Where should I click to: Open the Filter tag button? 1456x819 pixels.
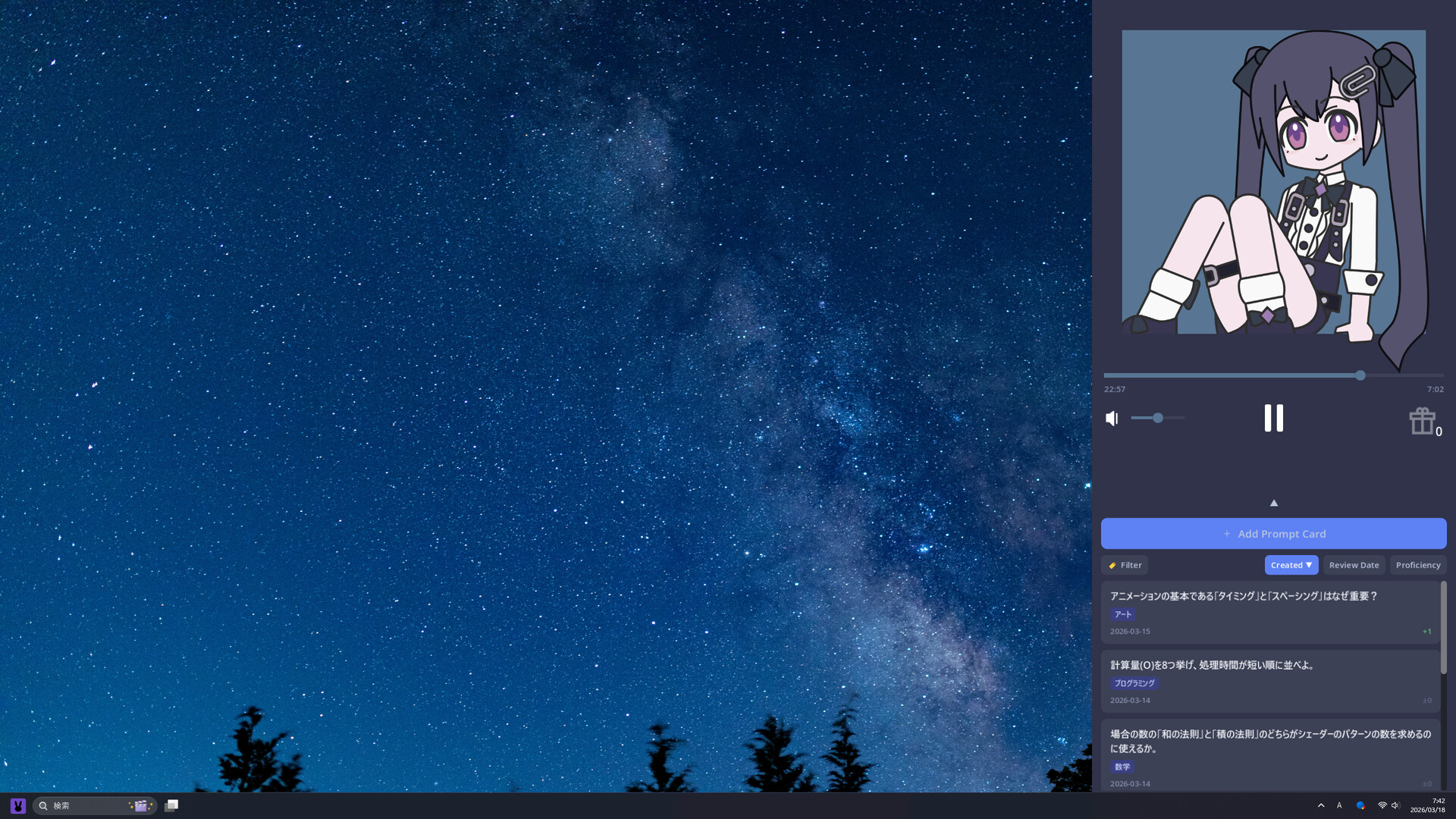pos(1125,565)
